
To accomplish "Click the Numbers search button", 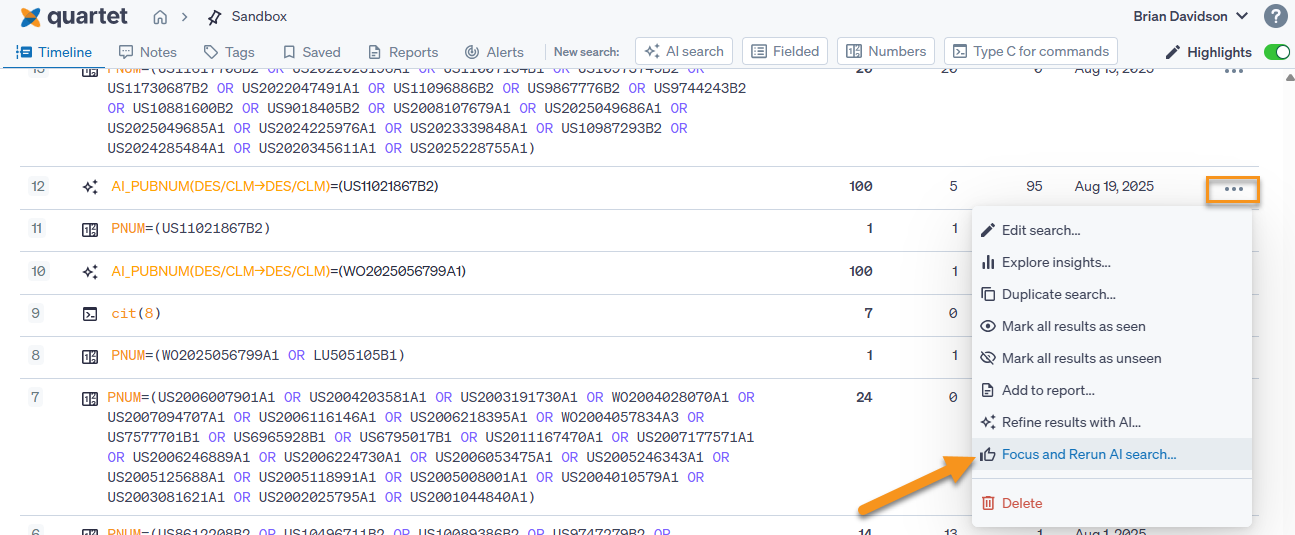I will tap(886, 51).
